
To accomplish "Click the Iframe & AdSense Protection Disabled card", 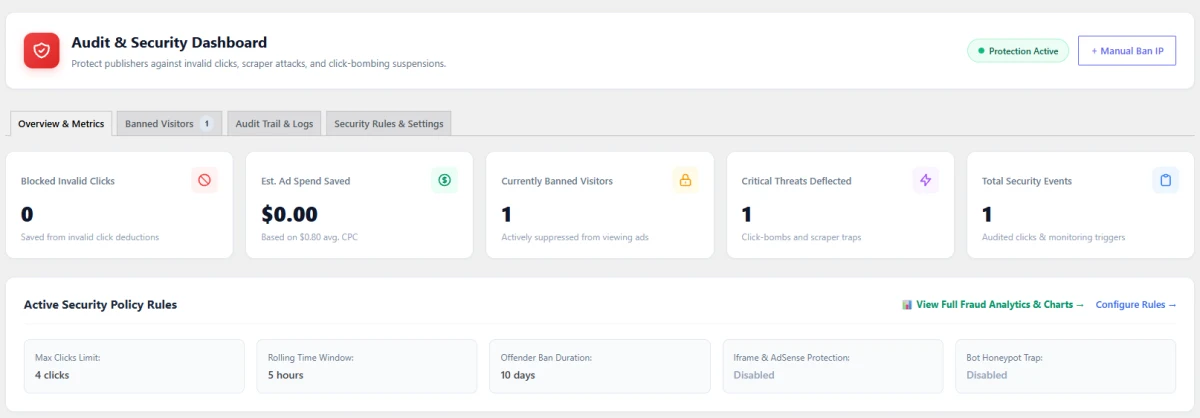I will click(x=832, y=366).
